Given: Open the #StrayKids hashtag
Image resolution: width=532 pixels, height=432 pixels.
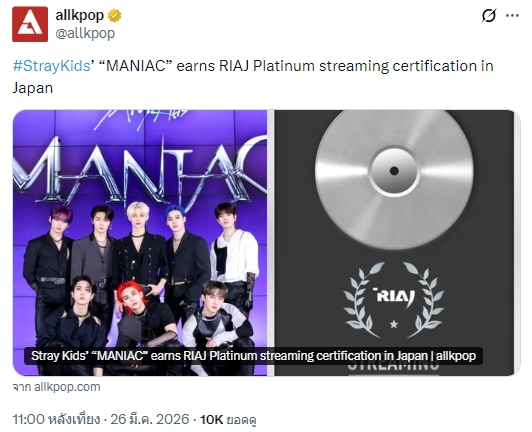Looking at the screenshot, I should point(52,66).
